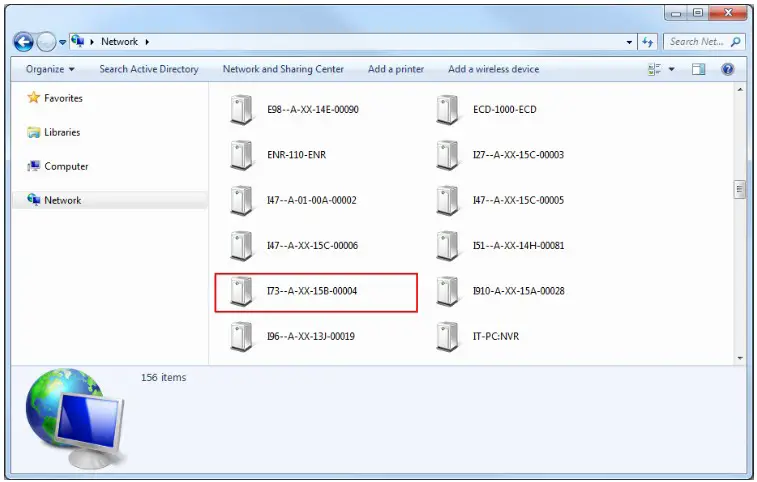The width and height of the screenshot is (757, 482).
Task: Select the ECD-1000-ECD label
Action: click(x=505, y=109)
